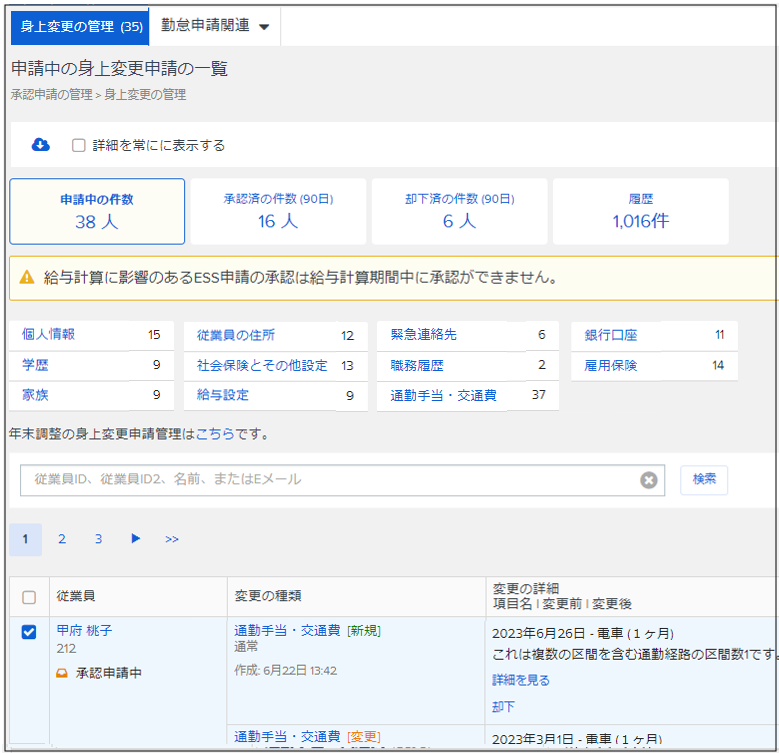This screenshot has height=753, width=779.
Task: Jump to last page with >> icon
Action: click(172, 539)
